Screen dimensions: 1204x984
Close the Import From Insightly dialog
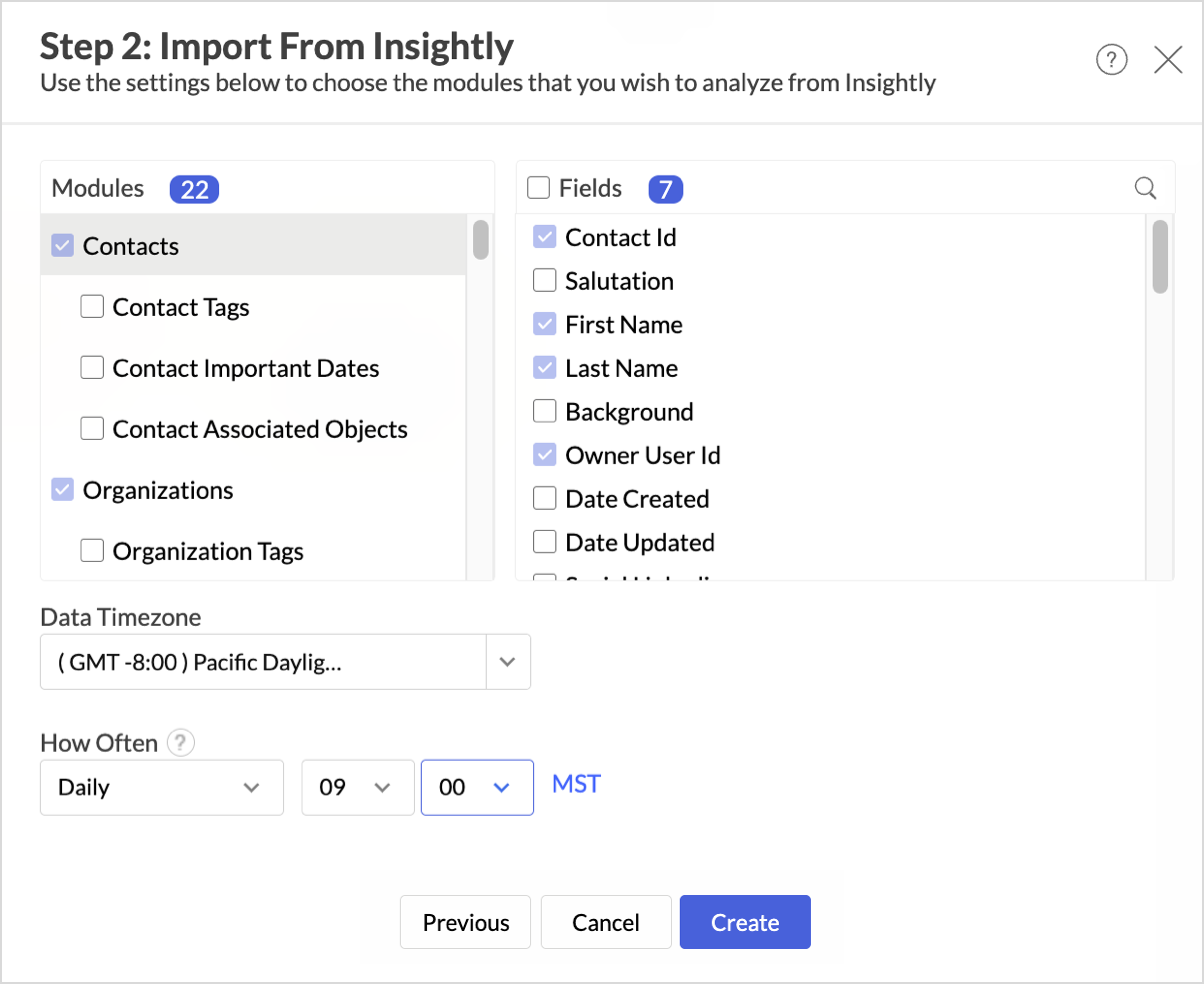coord(1168,60)
